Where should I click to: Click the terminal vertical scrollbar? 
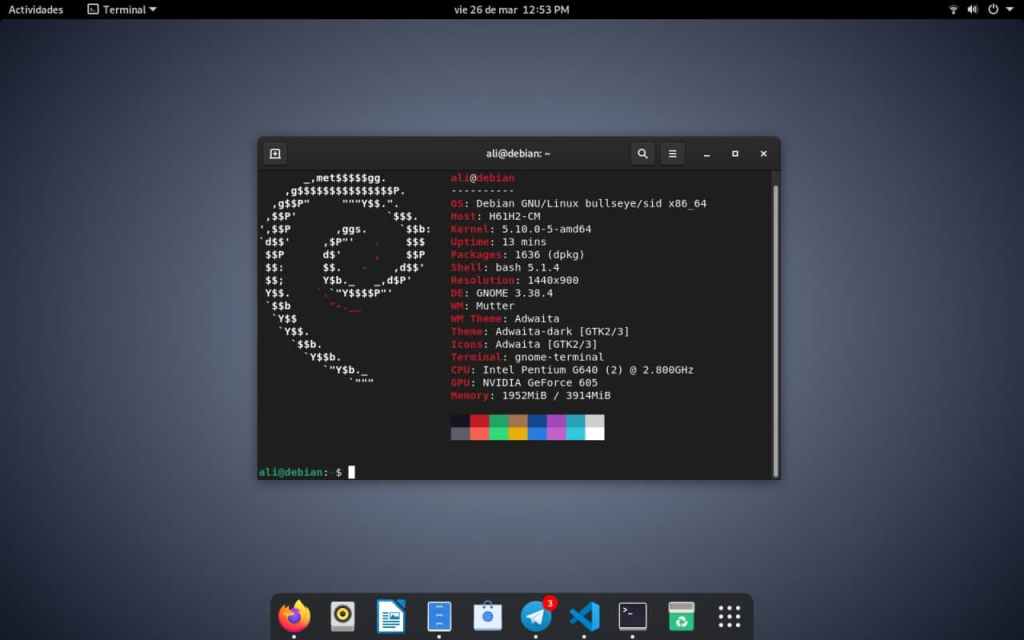(775, 320)
